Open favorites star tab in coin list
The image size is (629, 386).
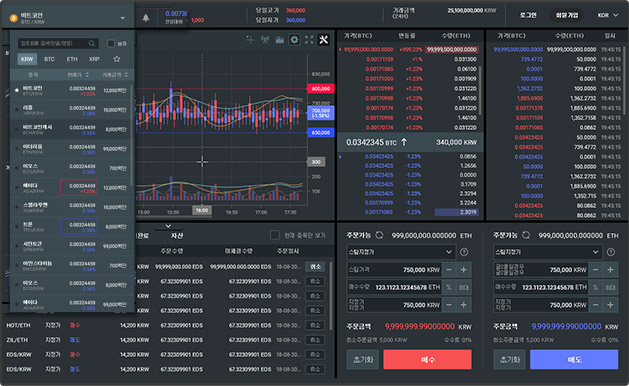pyautogui.click(x=117, y=59)
